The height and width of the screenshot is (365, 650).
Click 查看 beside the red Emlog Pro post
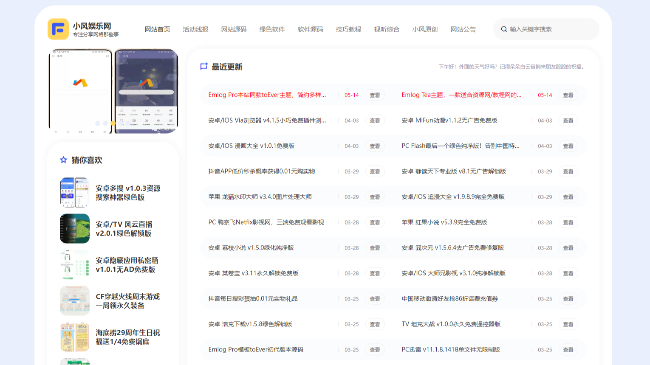(375, 95)
